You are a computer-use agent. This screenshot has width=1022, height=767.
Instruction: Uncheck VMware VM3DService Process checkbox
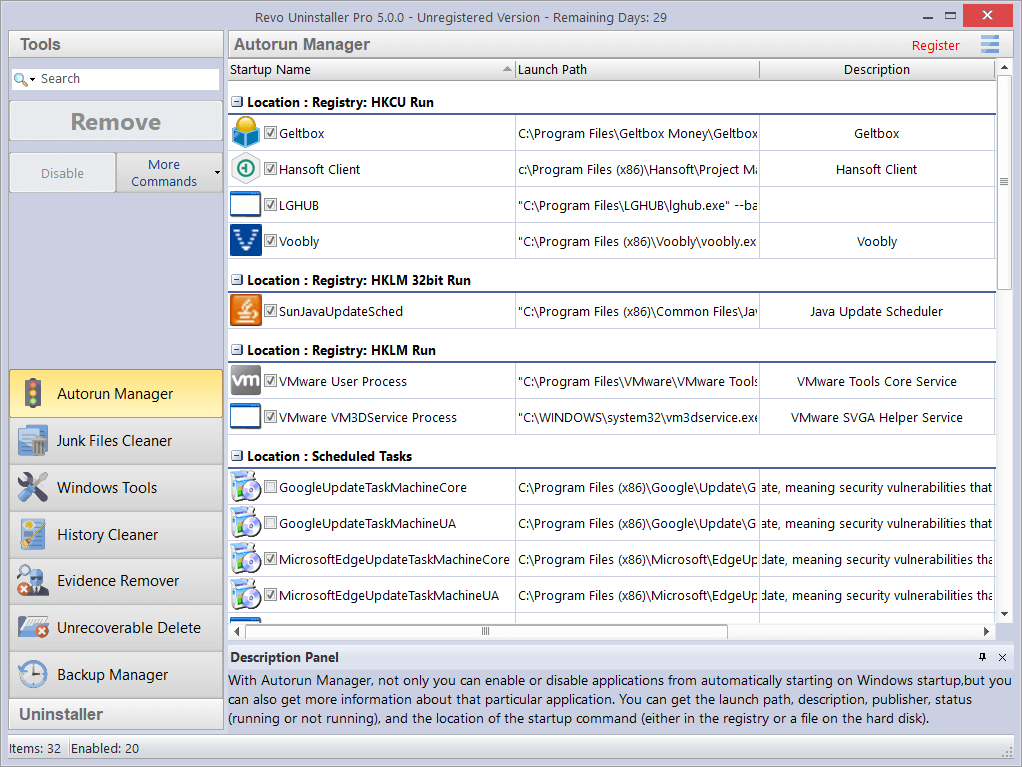[270, 416]
